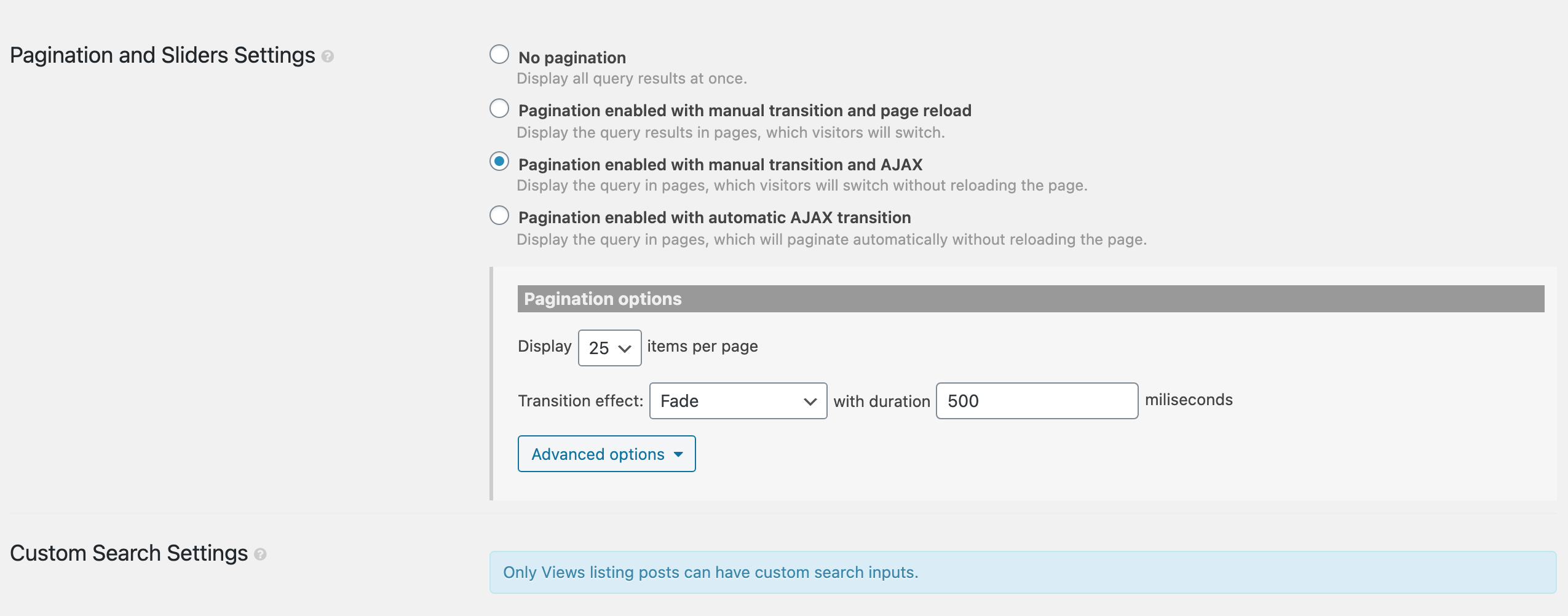Open help icon beside Pagination and Sliders Settings
1568x616 pixels.
328,57
